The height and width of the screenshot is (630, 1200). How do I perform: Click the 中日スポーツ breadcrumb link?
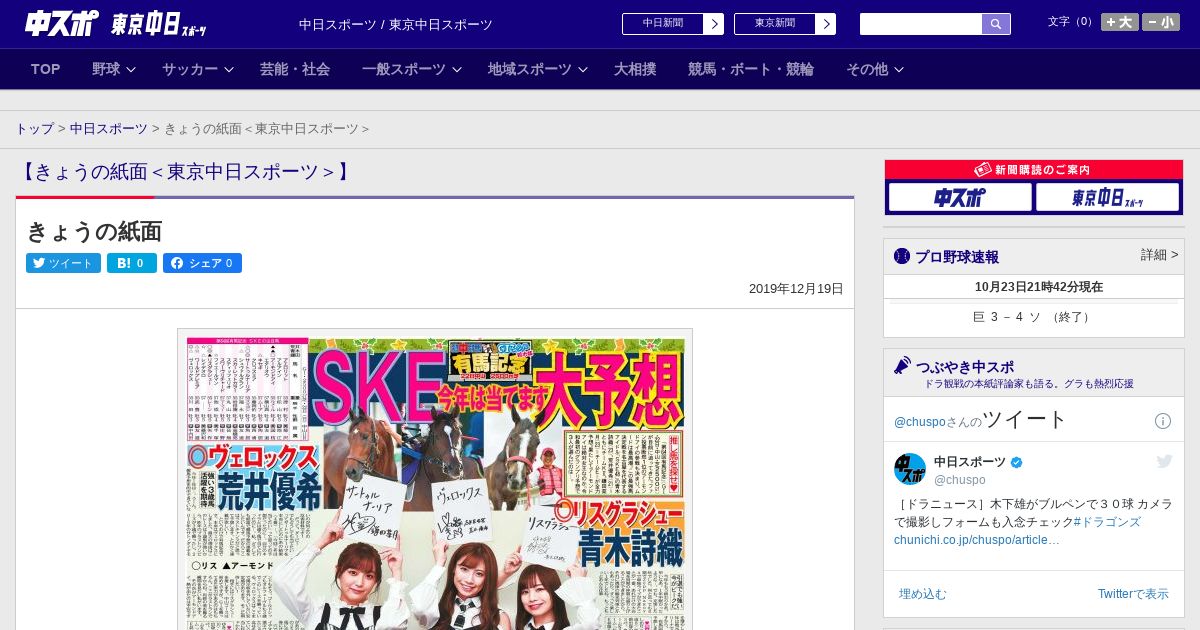click(x=109, y=129)
